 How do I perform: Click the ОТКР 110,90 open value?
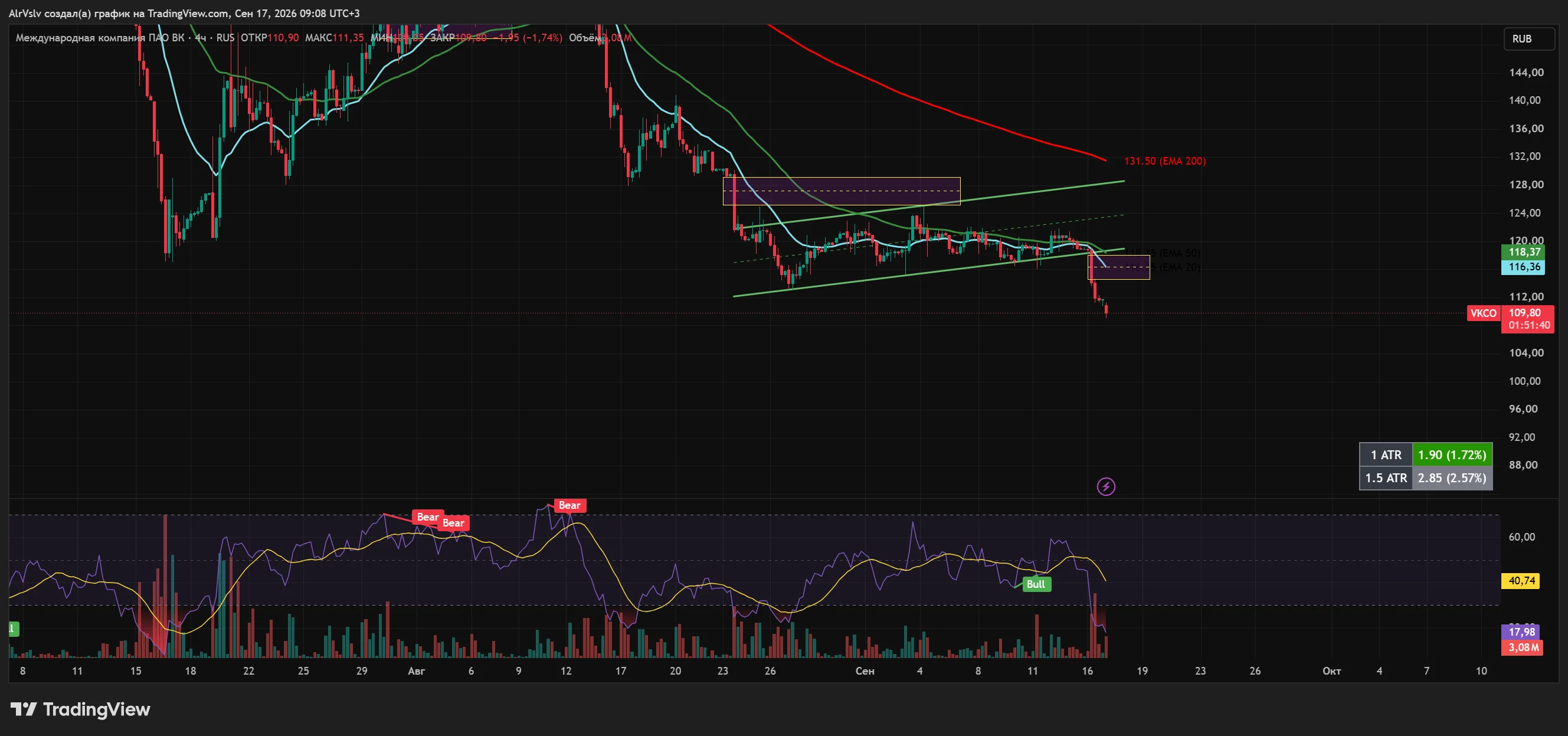pos(270,38)
